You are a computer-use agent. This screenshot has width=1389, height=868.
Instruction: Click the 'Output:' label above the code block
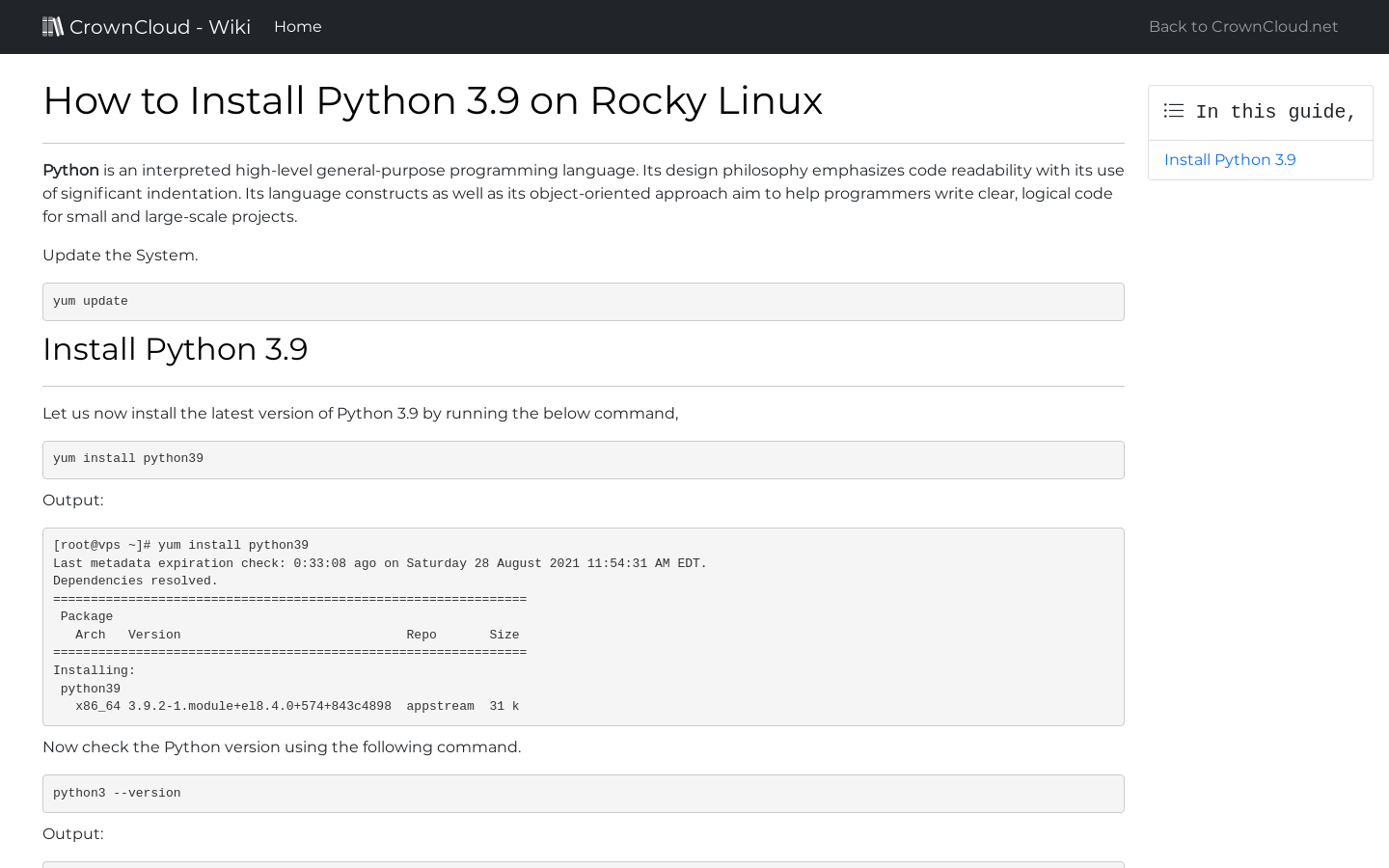click(x=72, y=500)
